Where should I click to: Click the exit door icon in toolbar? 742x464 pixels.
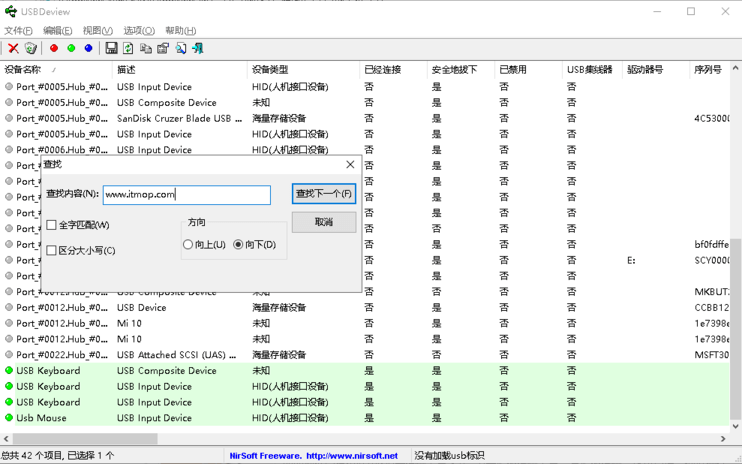tap(198, 48)
